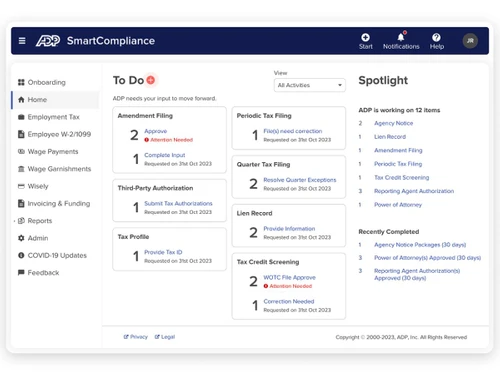Click the Feedback flag icon
This screenshot has height=375, width=500.
(x=21, y=272)
